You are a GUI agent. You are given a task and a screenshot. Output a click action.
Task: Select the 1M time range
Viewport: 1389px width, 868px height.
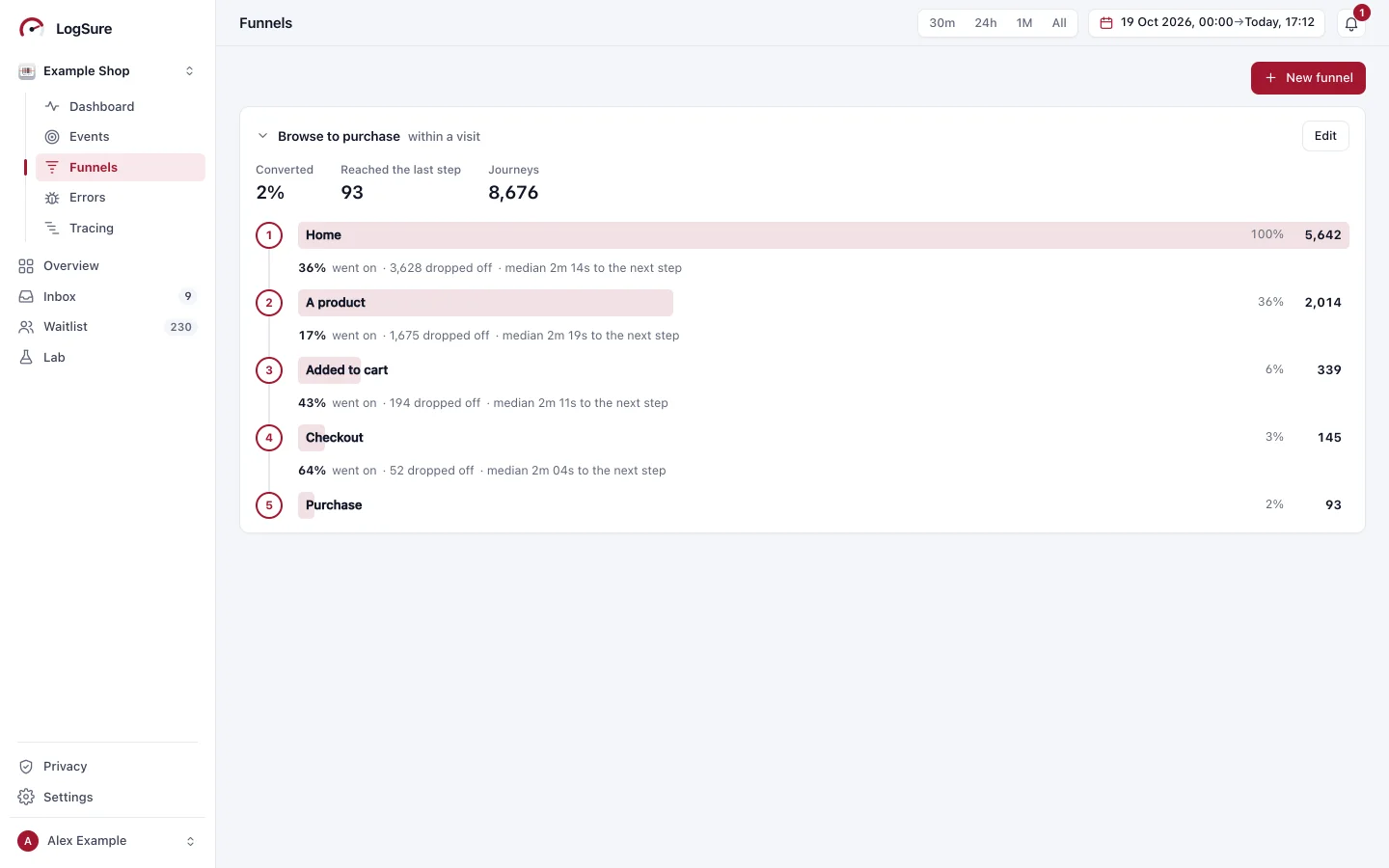click(x=1024, y=23)
